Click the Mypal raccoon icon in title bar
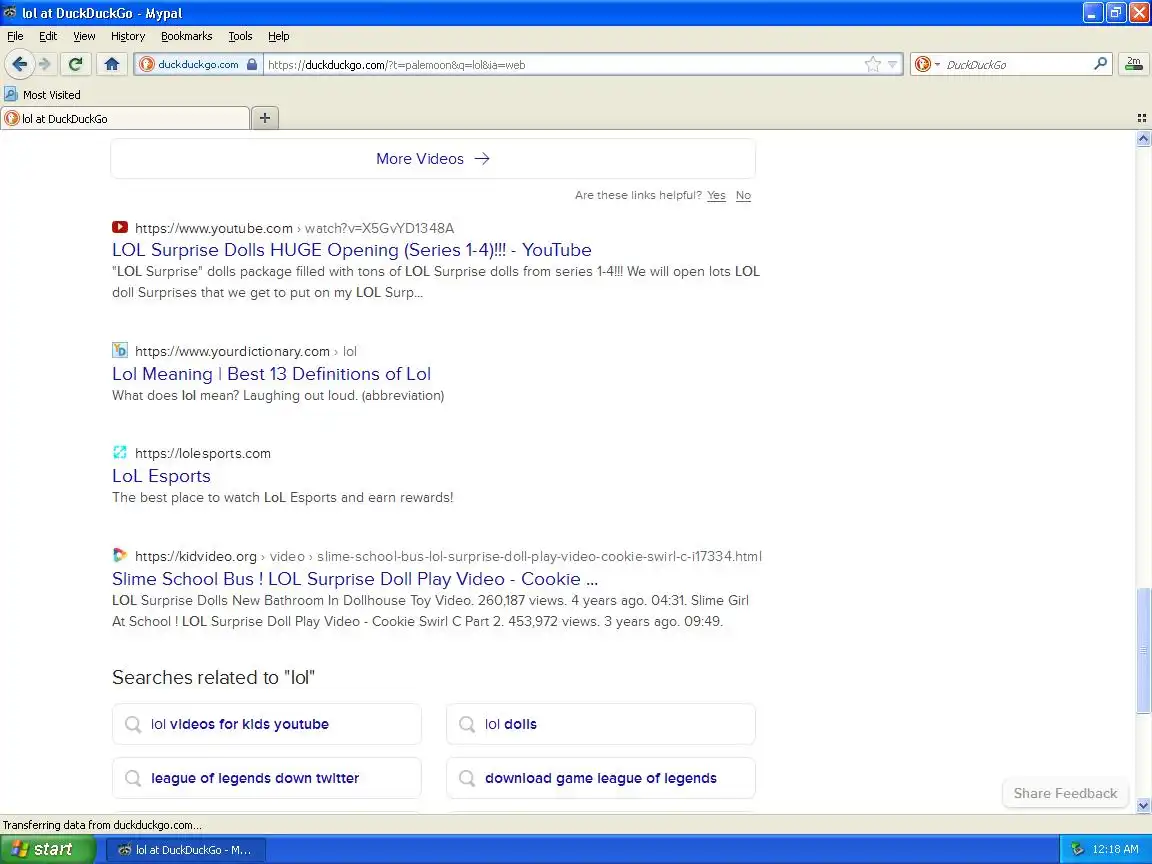 tap(10, 12)
